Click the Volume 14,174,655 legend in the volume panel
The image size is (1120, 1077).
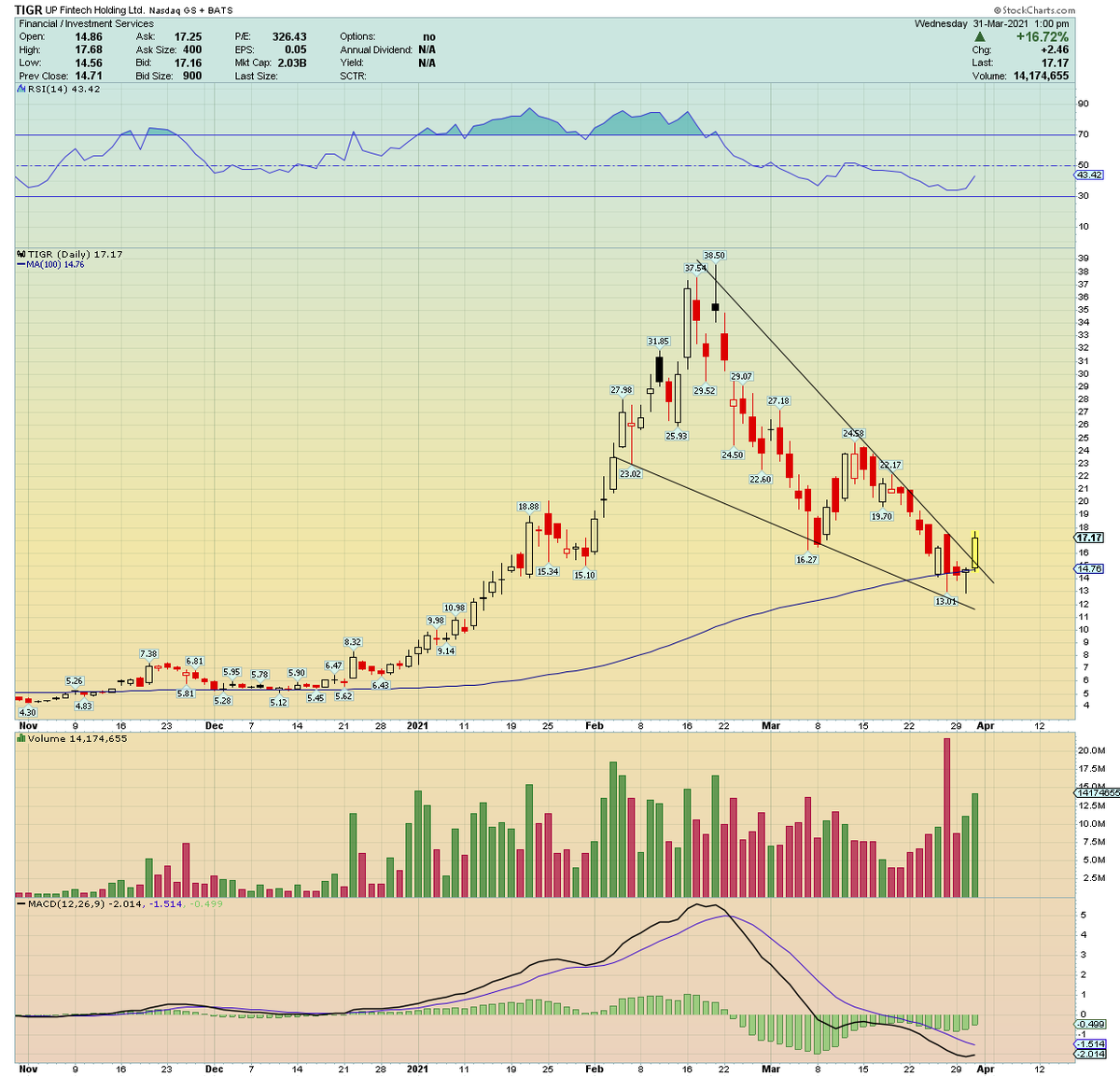click(x=77, y=738)
